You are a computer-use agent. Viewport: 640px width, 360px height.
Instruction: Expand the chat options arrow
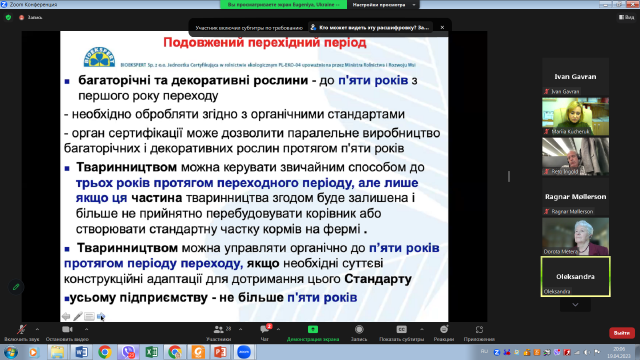pyautogui.click(x=278, y=329)
